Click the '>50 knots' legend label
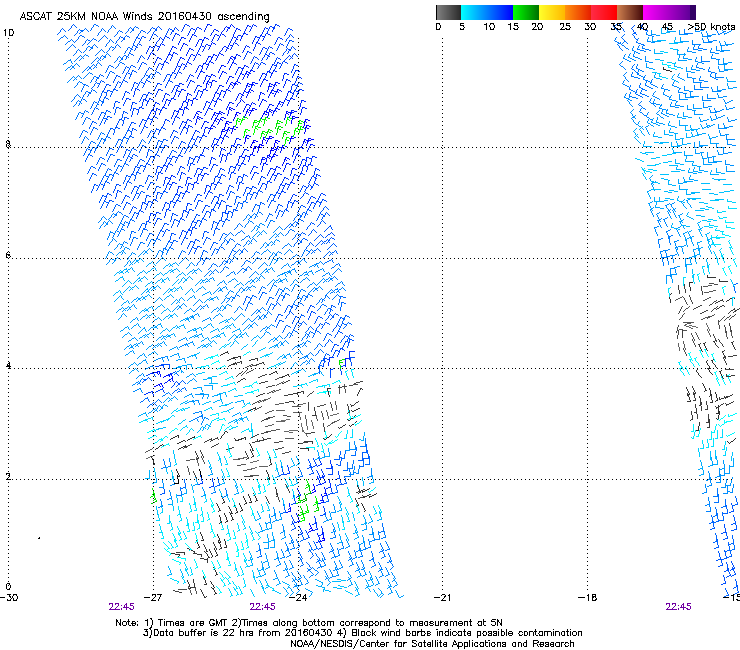 click(711, 27)
